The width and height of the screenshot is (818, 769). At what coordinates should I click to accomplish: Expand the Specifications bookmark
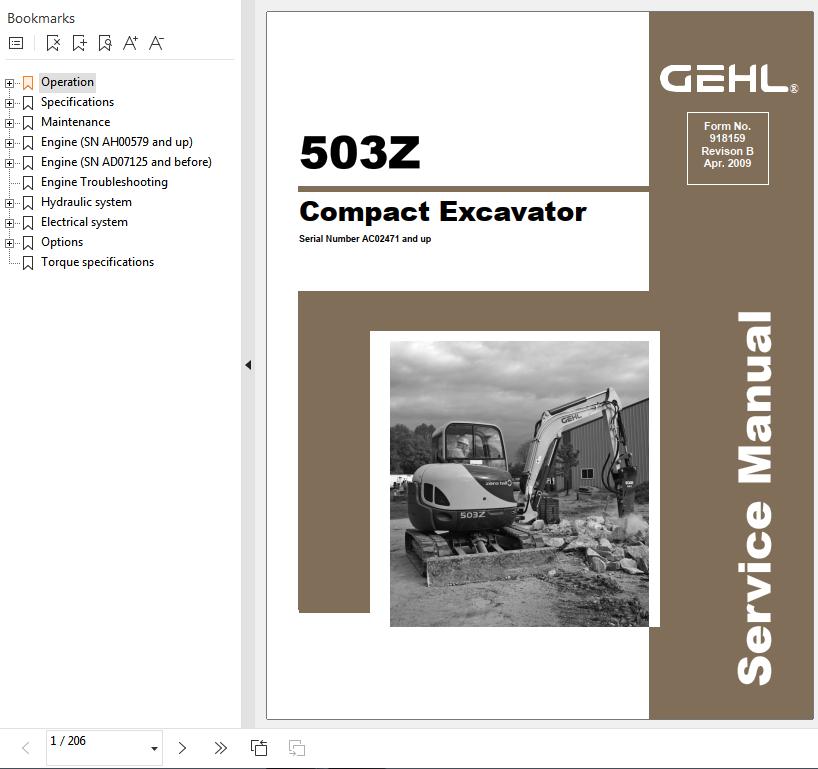[x=9, y=103]
